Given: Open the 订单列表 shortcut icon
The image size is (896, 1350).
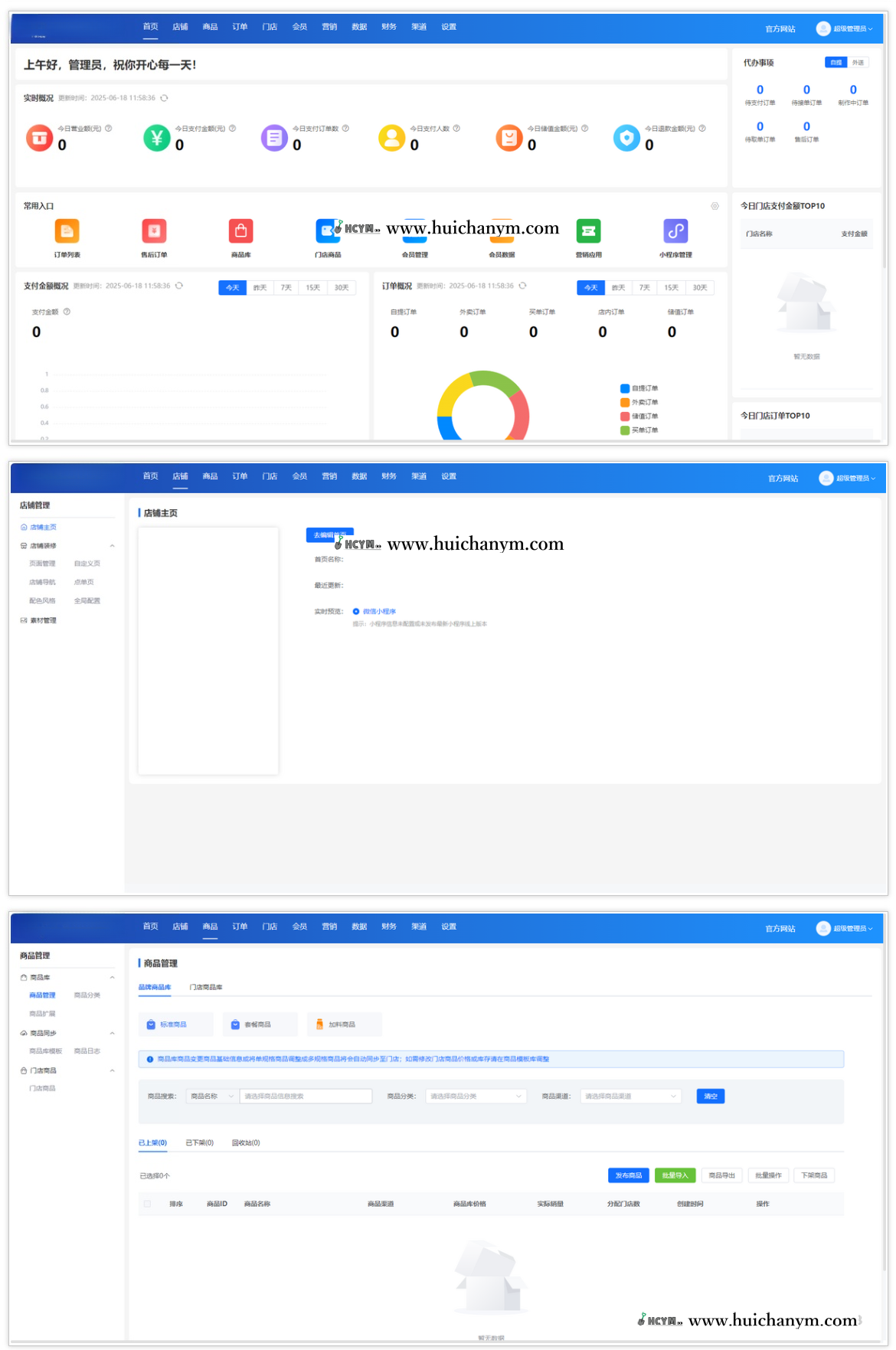Looking at the screenshot, I should tap(67, 231).
